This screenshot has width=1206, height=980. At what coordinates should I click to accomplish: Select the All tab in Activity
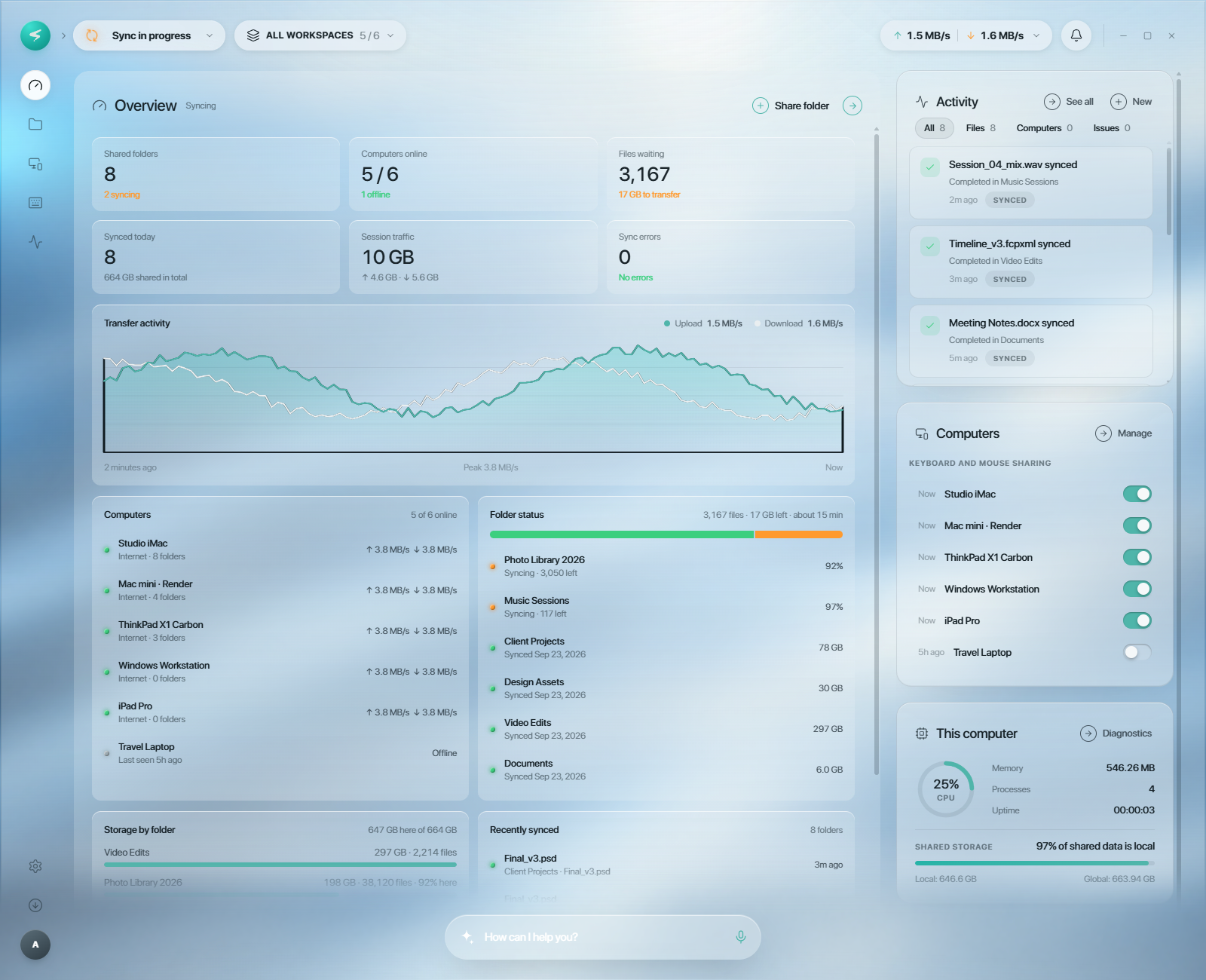coord(935,128)
